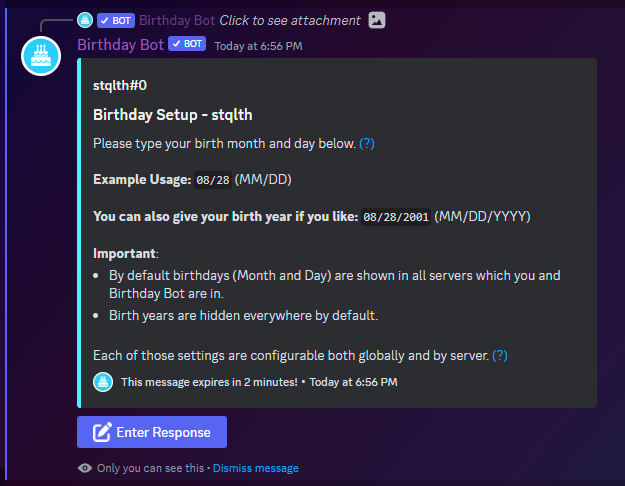Click the eye icon beside "Only you can see this"
The height and width of the screenshot is (486, 625).
click(85, 468)
